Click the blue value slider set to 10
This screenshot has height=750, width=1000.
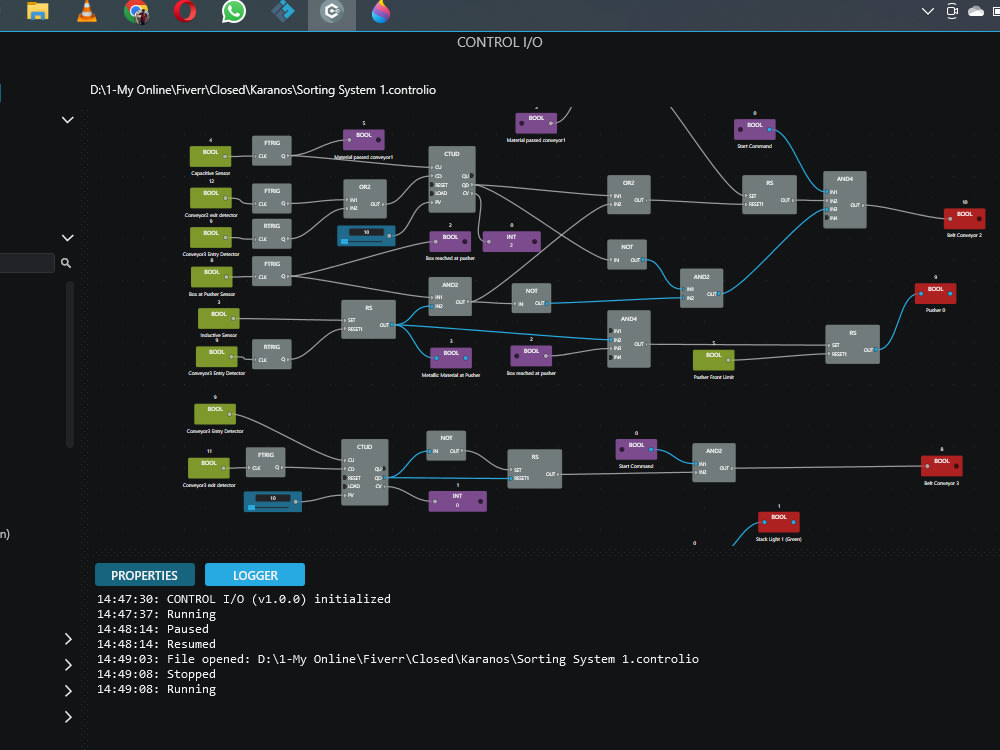point(365,235)
